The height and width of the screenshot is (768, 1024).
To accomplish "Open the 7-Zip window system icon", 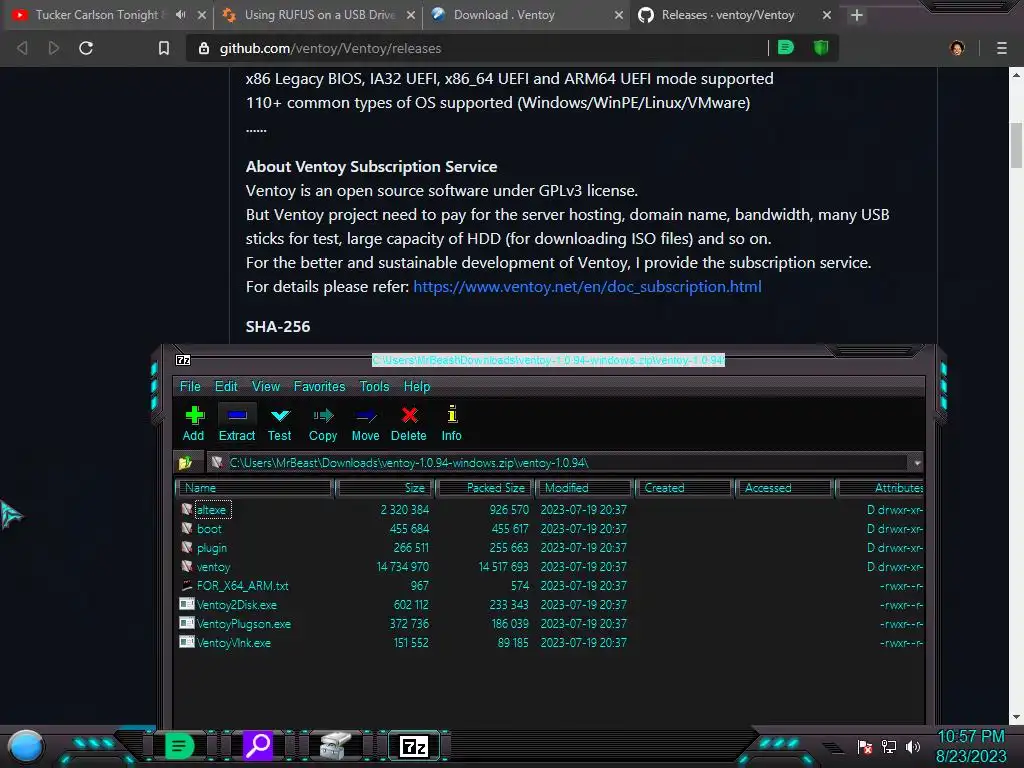I will (x=184, y=360).
